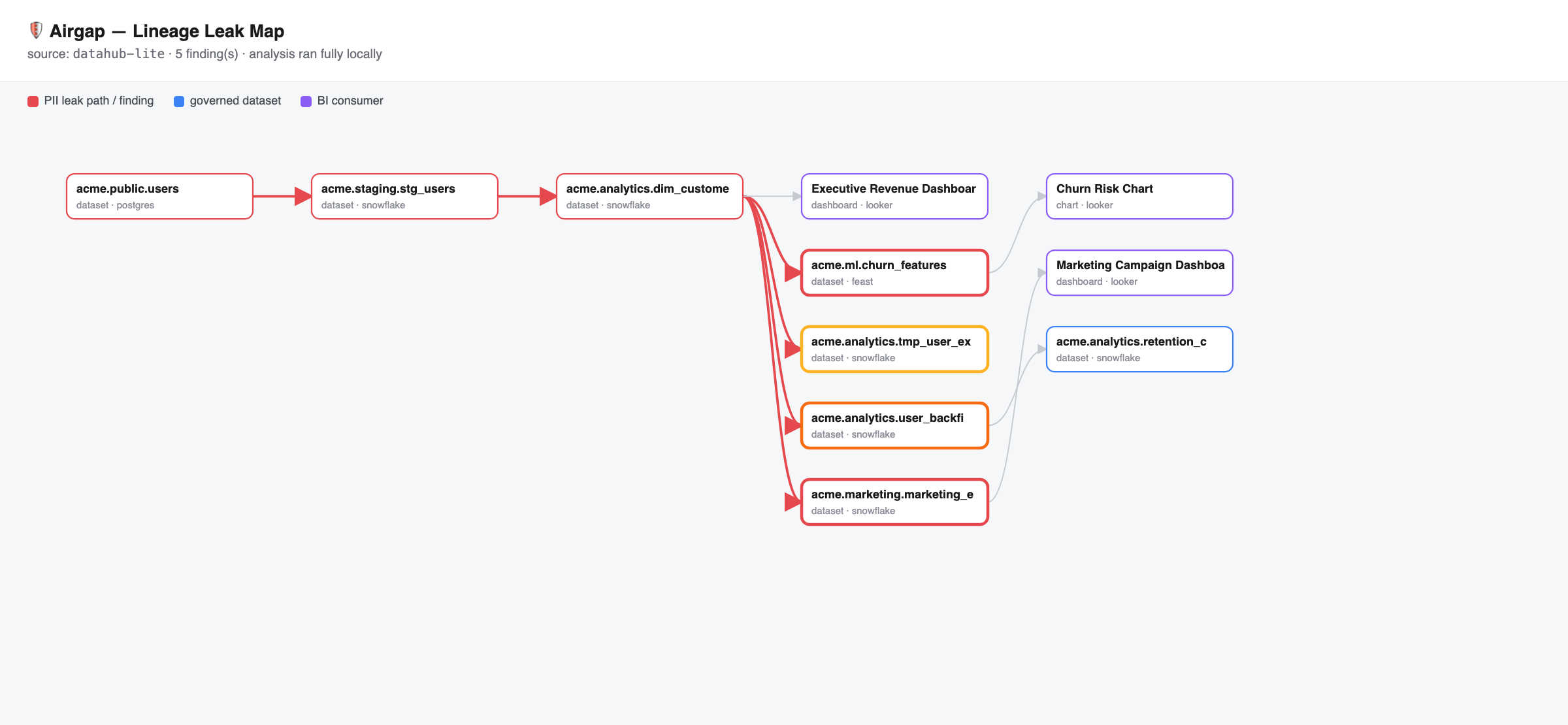Select the acme.public.users node
Image resolution: width=1568 pixels, height=725 pixels.
click(159, 196)
